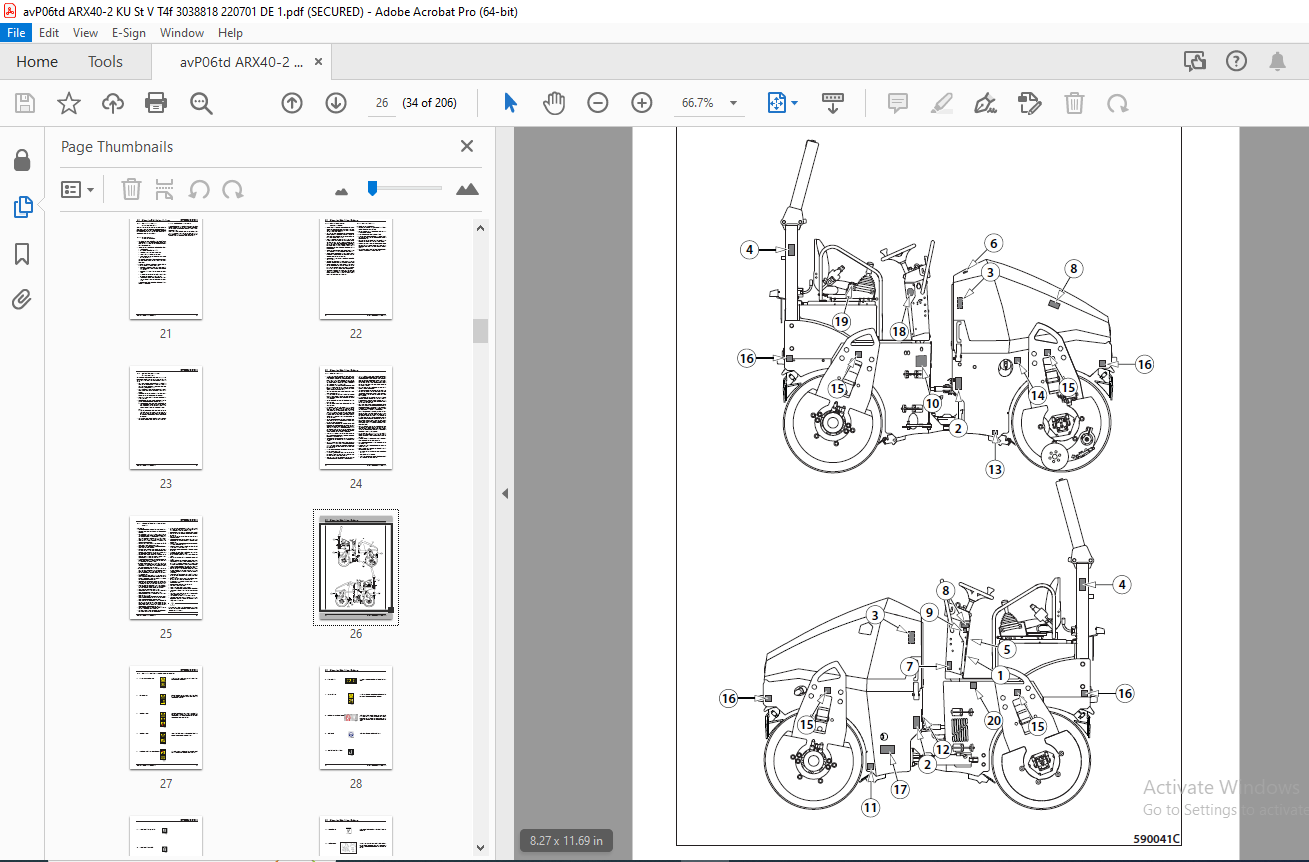Close the avP06td ARX40-2 document tab

coord(318,62)
